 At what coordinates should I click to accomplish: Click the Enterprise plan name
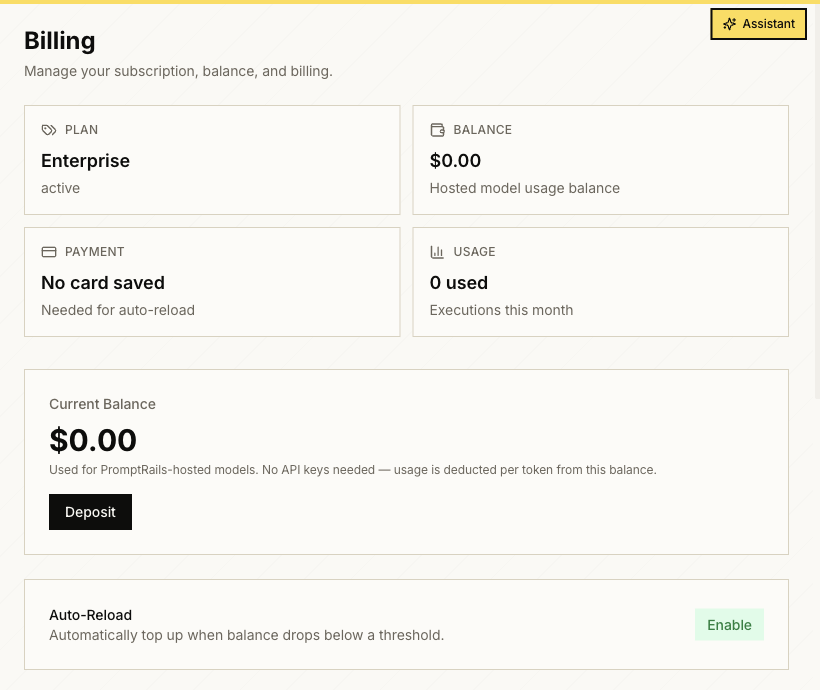click(x=85, y=161)
